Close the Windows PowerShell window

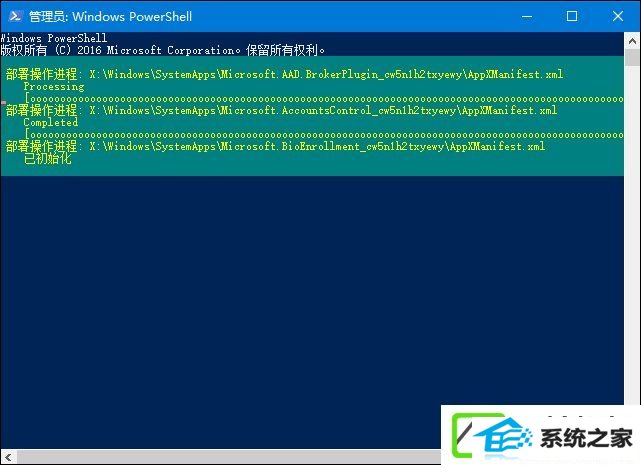618,16
